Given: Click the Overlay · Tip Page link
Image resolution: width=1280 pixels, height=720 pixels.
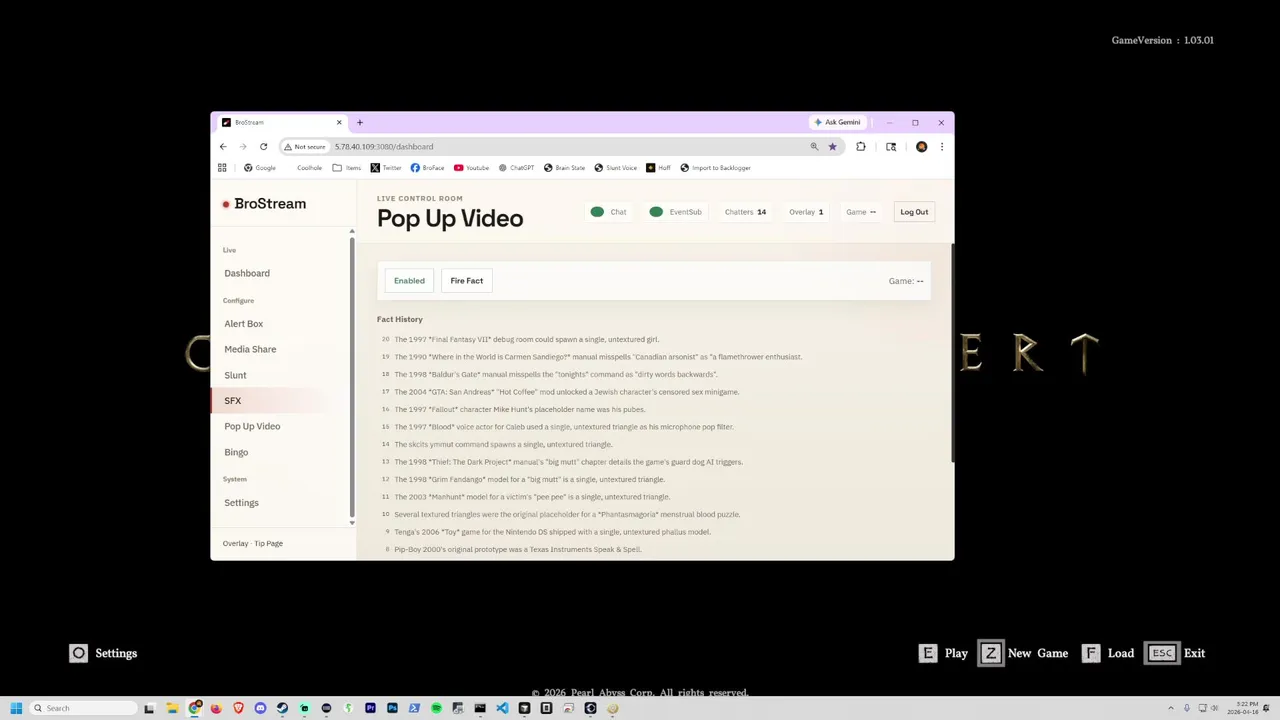Looking at the screenshot, I should (253, 543).
